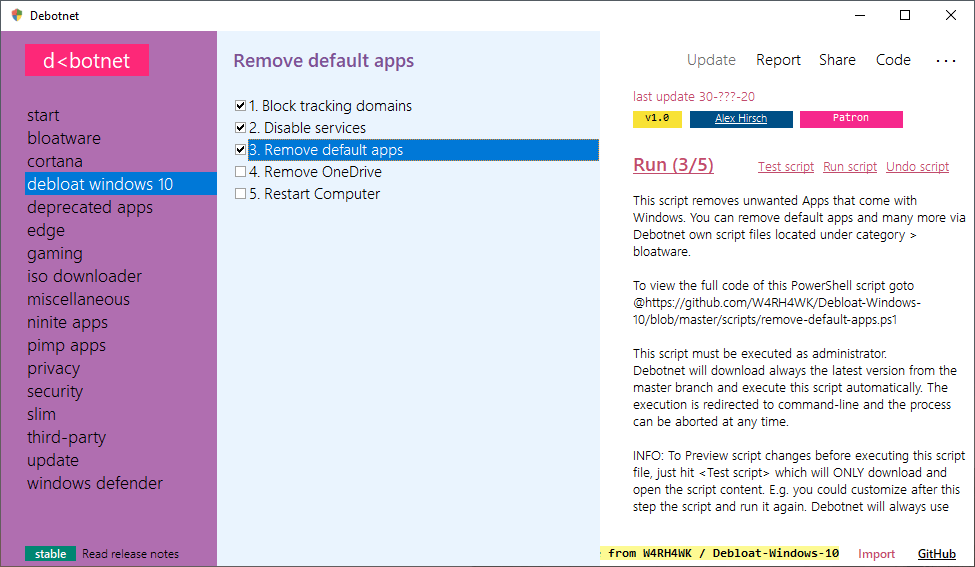The width and height of the screenshot is (975, 567).
Task: Toggle checkbox for Block tracking domains
Action: click(240, 106)
